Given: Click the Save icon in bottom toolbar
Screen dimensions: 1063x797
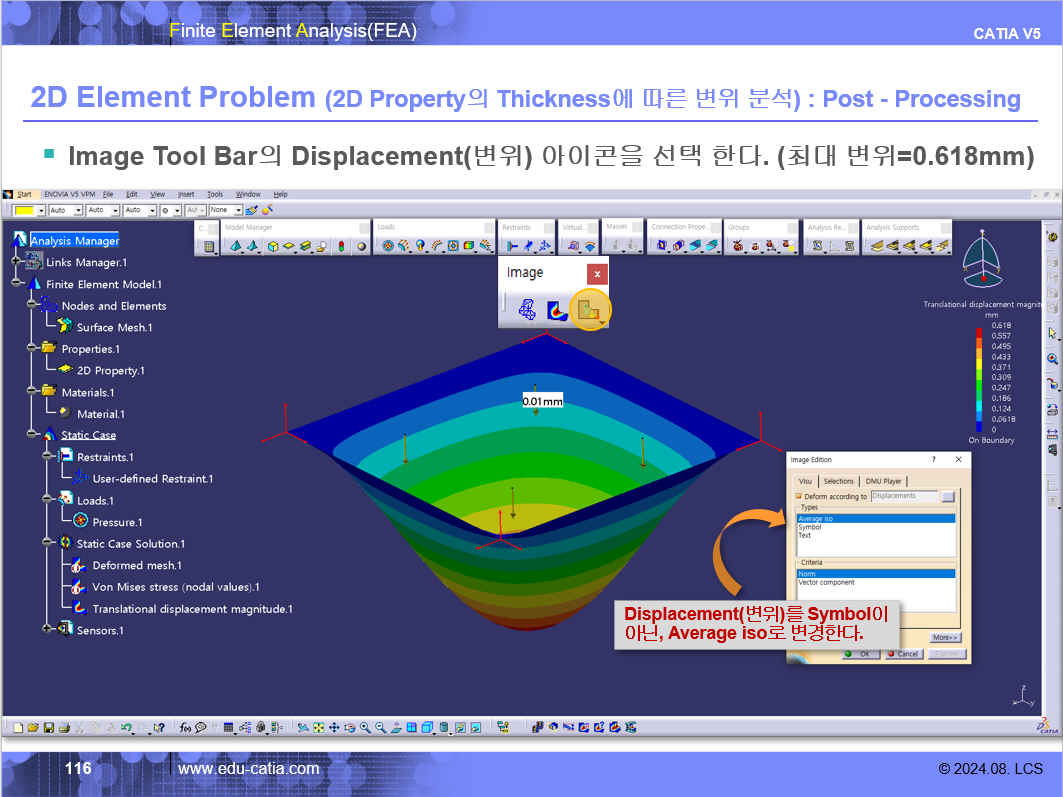Looking at the screenshot, I should [48, 728].
